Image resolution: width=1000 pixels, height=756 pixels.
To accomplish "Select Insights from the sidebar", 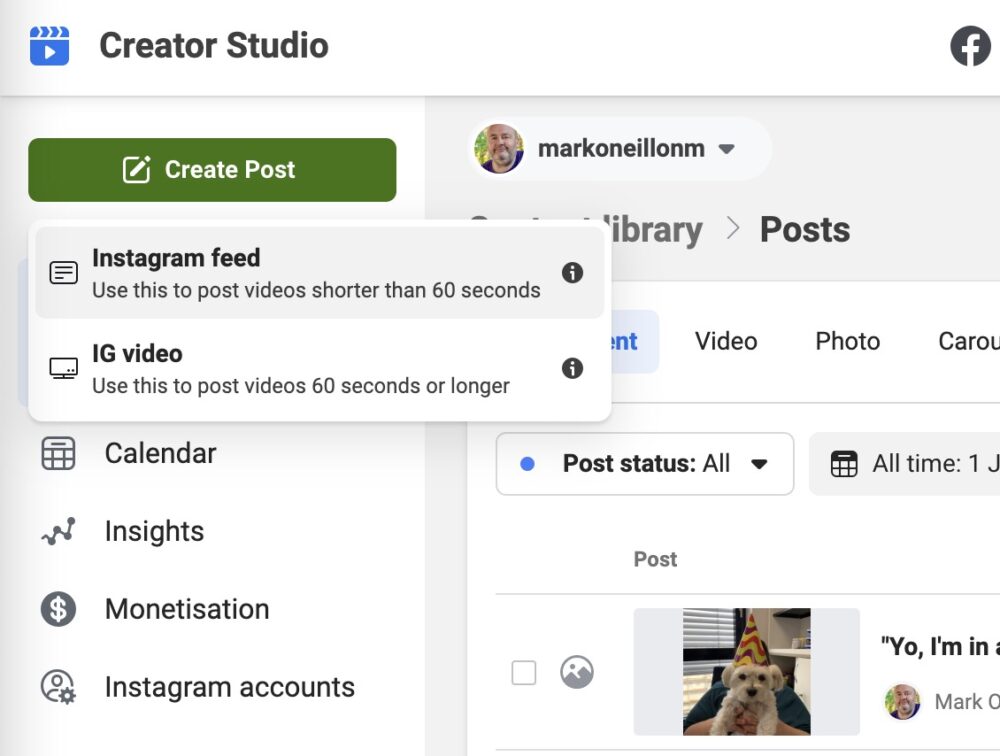I will pyautogui.click(x=154, y=531).
